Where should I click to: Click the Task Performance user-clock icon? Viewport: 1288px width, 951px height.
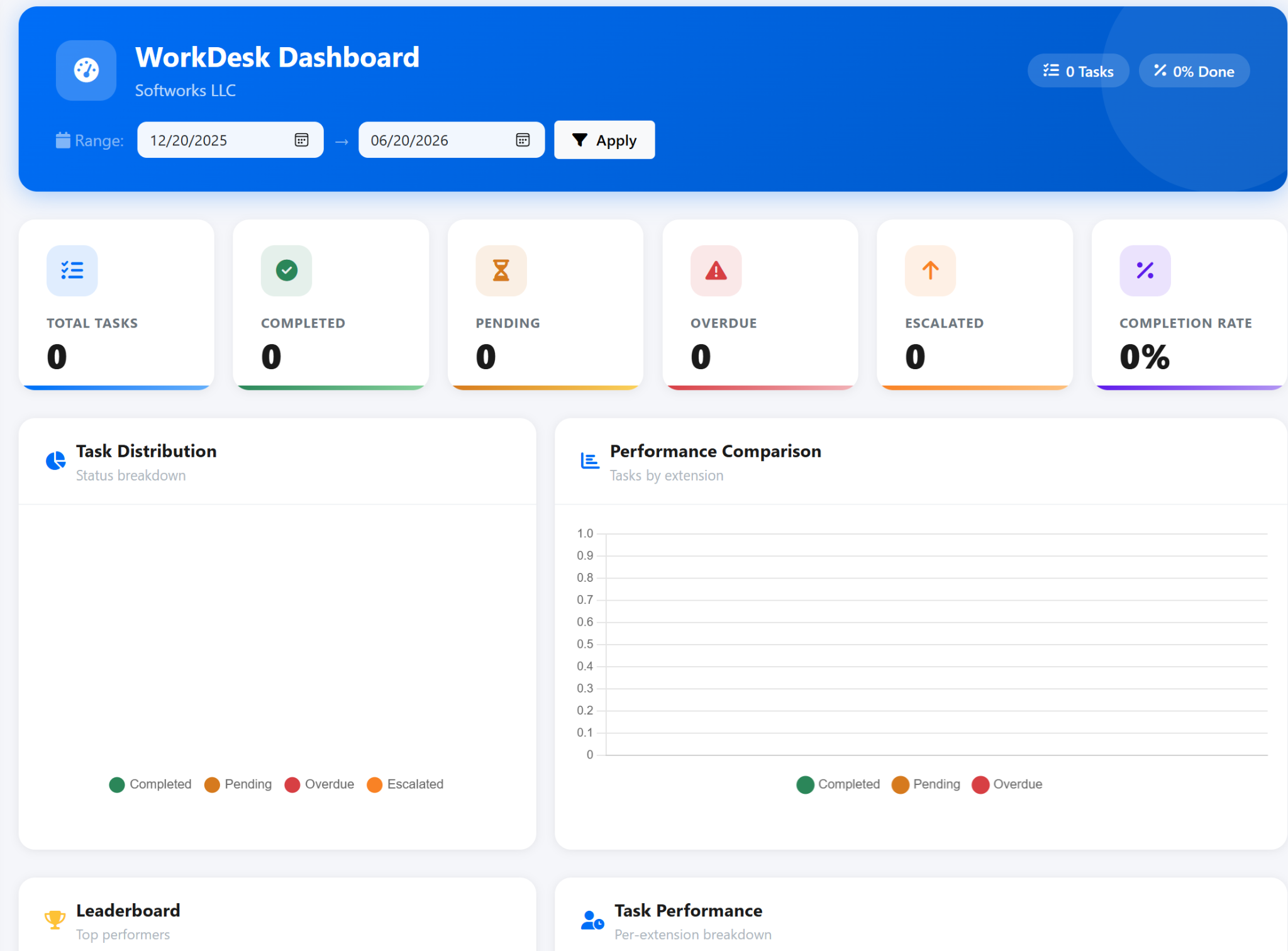point(592,920)
